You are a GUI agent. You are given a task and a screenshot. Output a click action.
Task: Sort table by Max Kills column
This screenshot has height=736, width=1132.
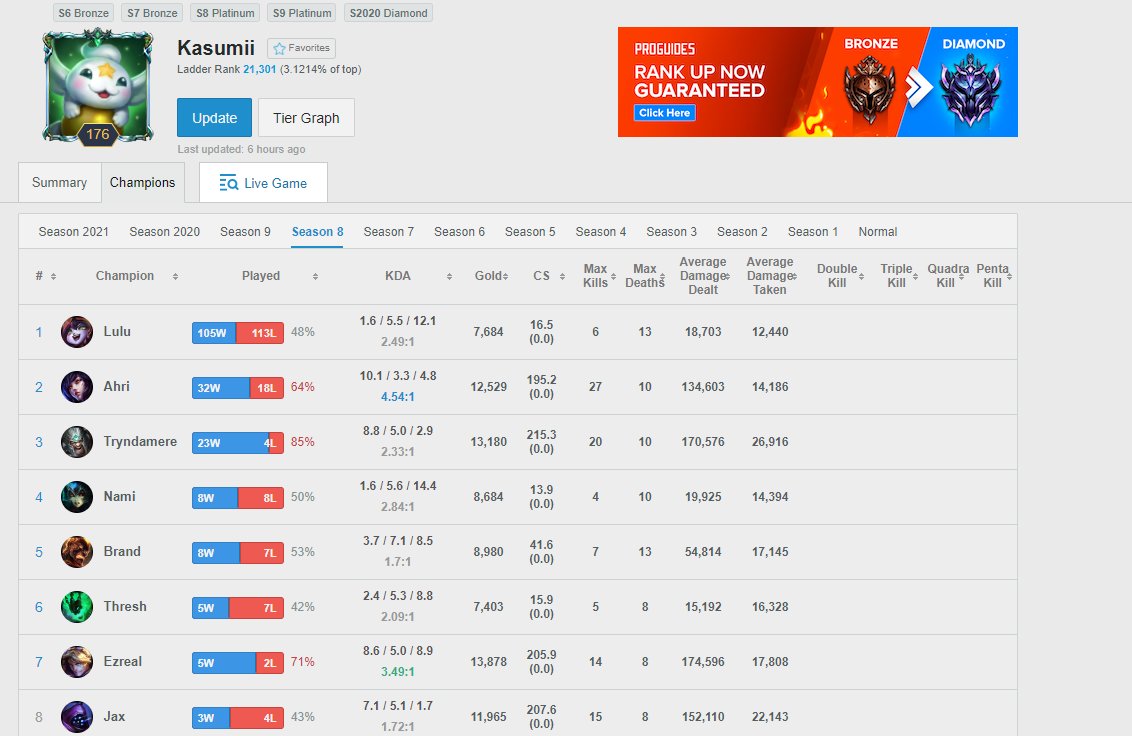(599, 276)
